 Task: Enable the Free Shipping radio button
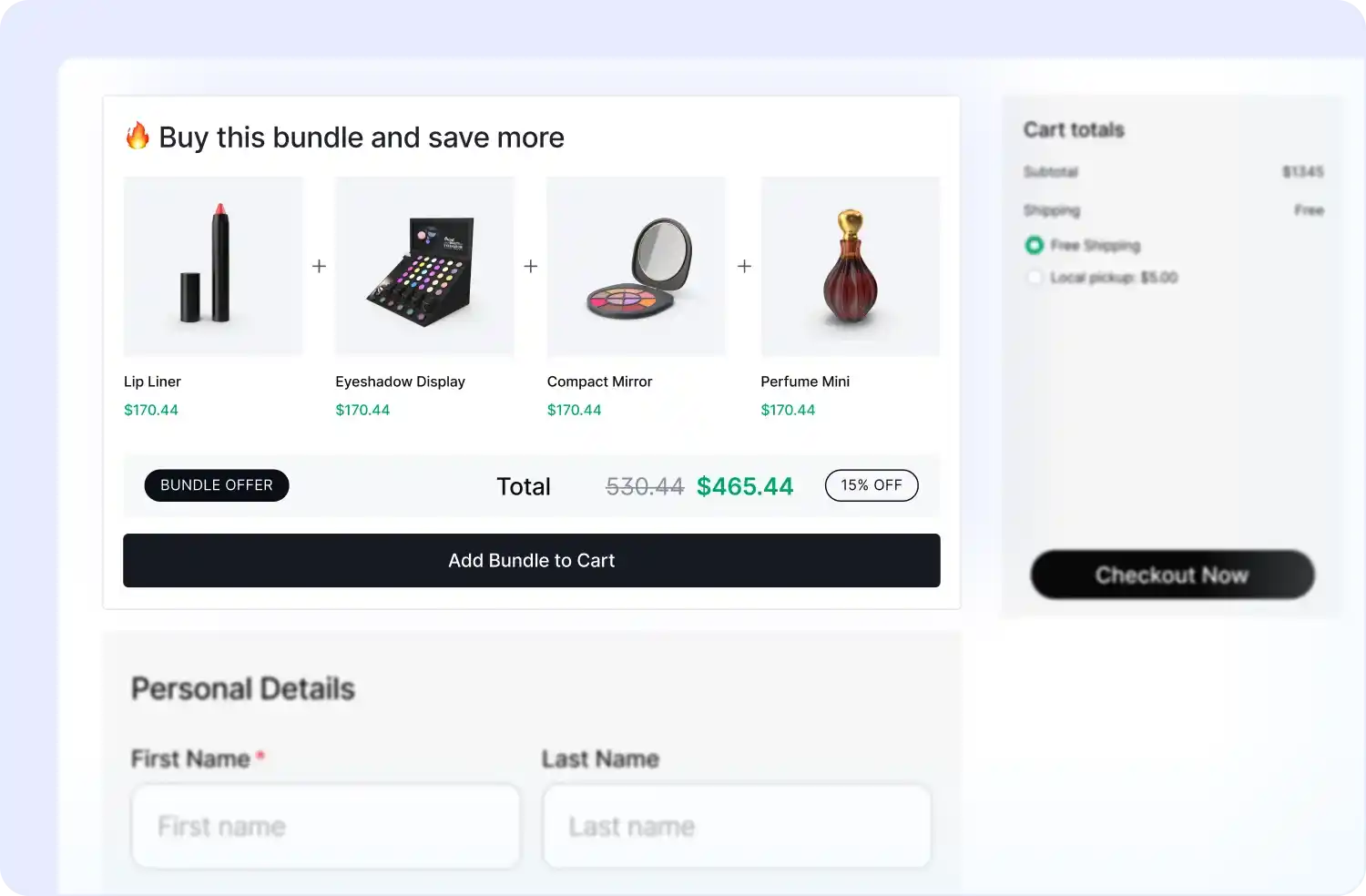[1035, 245]
